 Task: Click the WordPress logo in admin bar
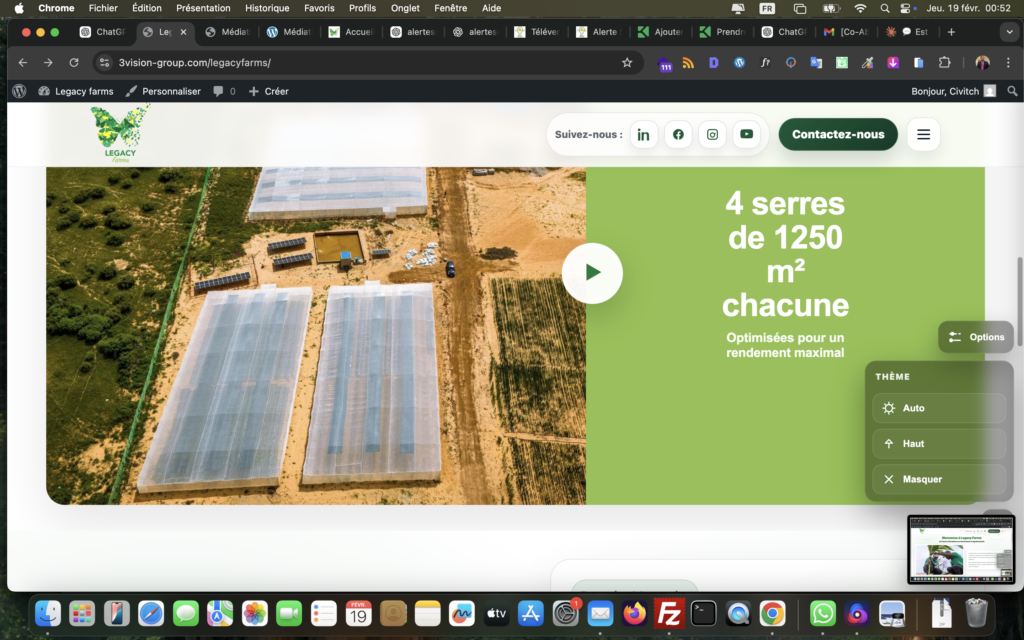[19, 91]
